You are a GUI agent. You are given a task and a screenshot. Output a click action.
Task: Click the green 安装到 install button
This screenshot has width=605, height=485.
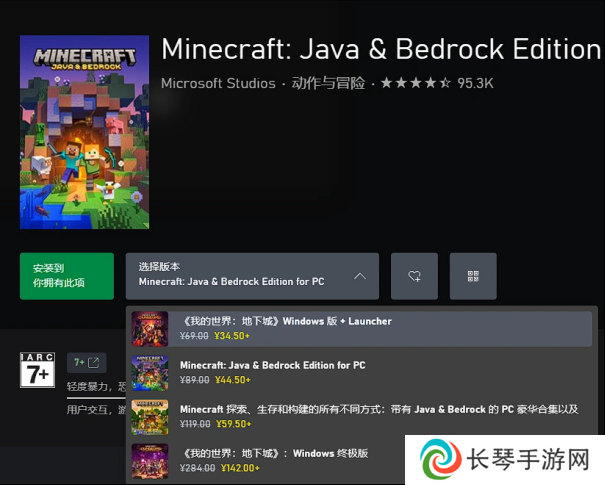click(67, 276)
